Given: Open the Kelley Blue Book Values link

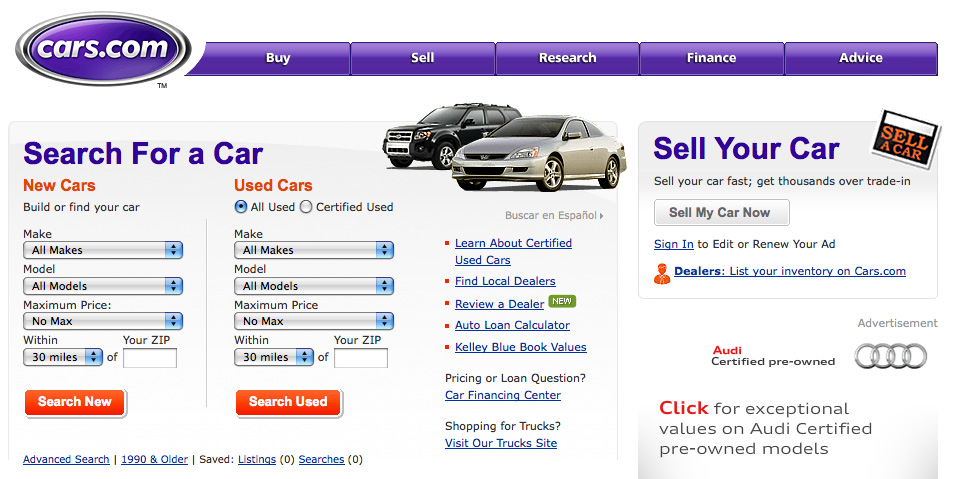Looking at the screenshot, I should 520,347.
